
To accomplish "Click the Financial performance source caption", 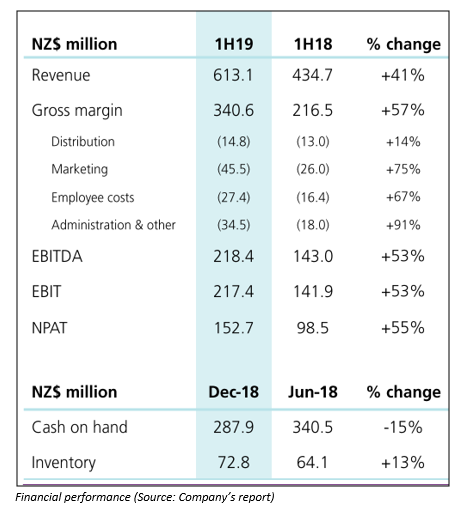I will point(145,497).
